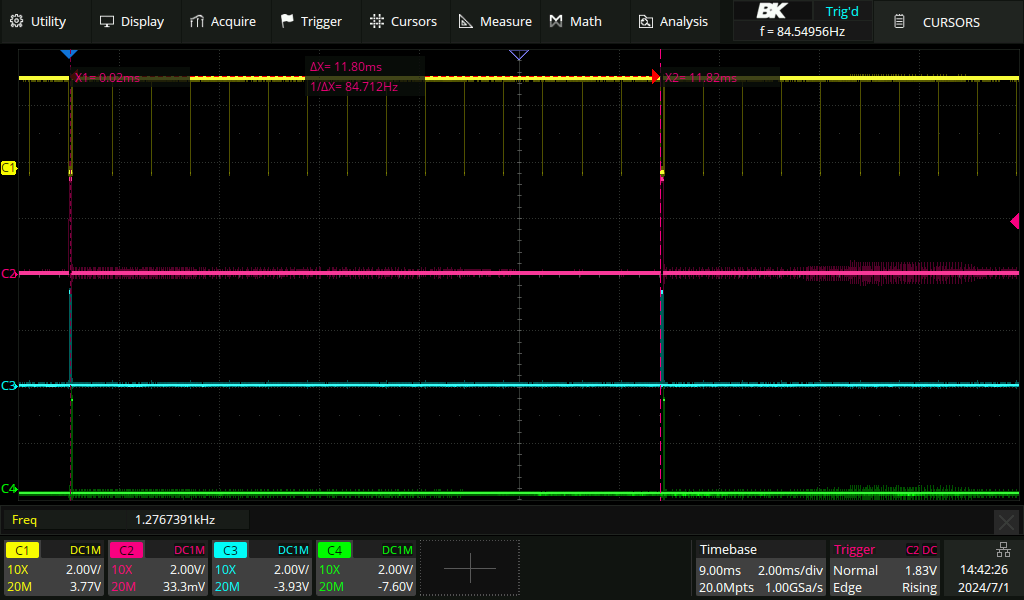This screenshot has width=1024, height=600.
Task: Click the plus icon to add channel
Action: [x=470, y=568]
